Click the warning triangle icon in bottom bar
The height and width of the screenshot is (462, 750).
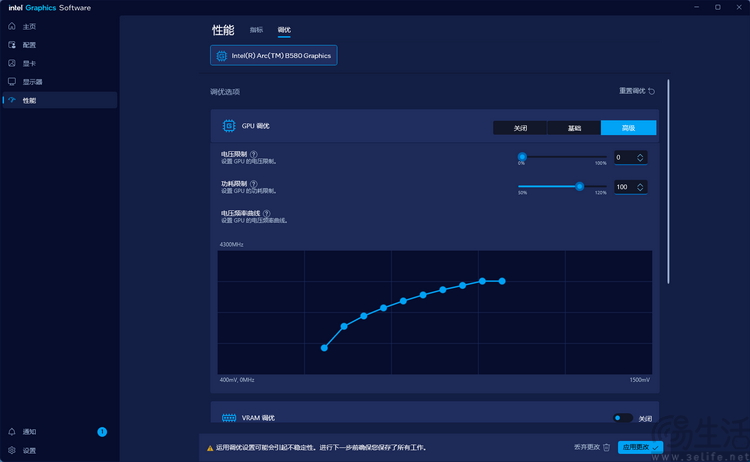(x=210, y=448)
